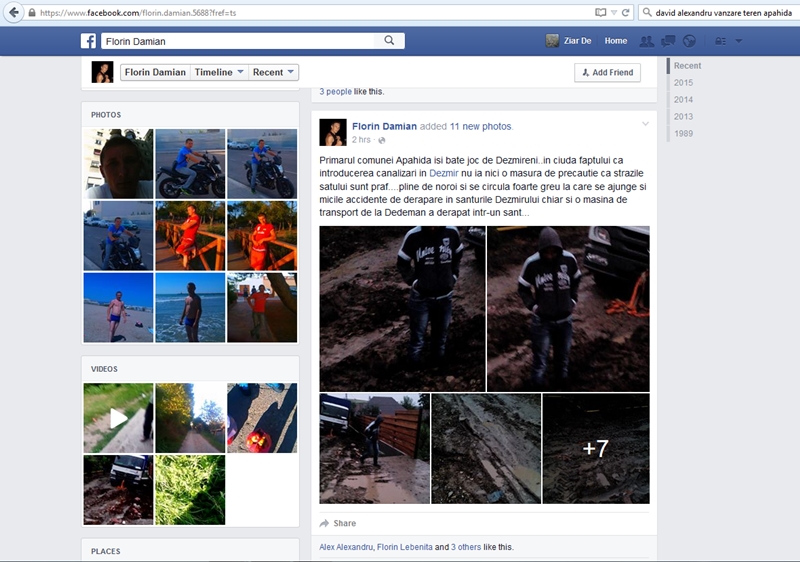Open the +7 more photos thumbnail
This screenshot has width=800, height=562.
coord(595,448)
